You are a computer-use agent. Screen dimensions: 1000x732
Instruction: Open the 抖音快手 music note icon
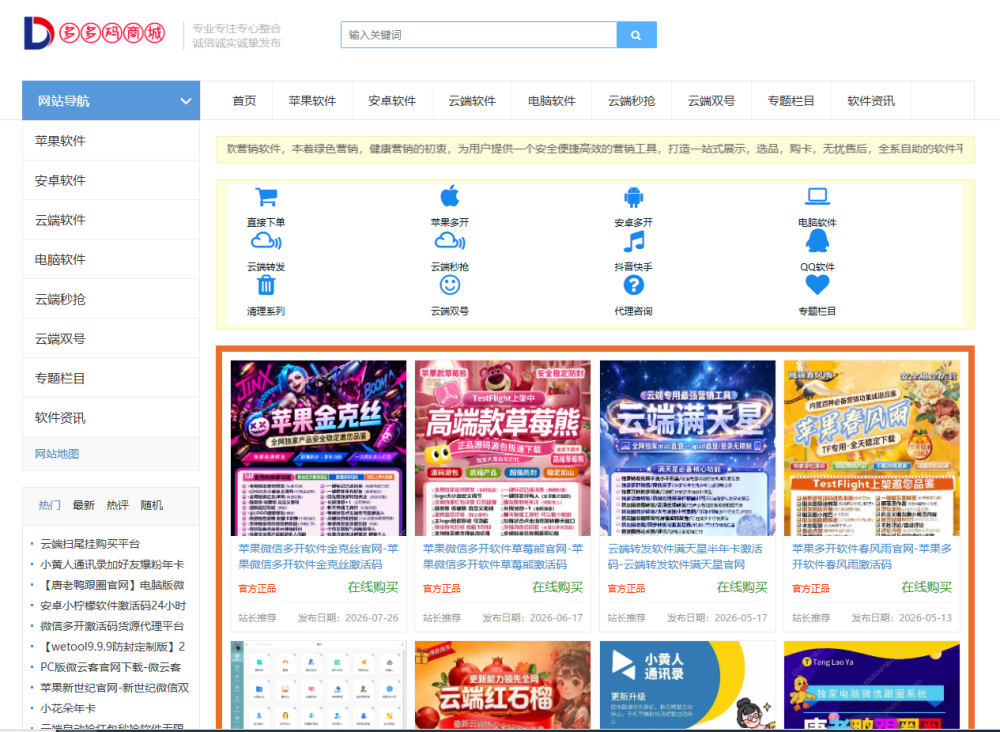(x=633, y=241)
